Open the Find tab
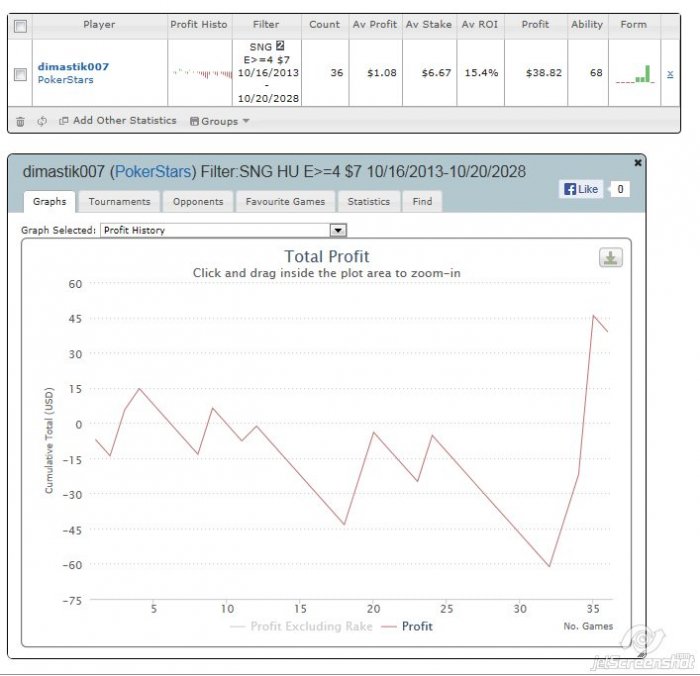 point(422,201)
